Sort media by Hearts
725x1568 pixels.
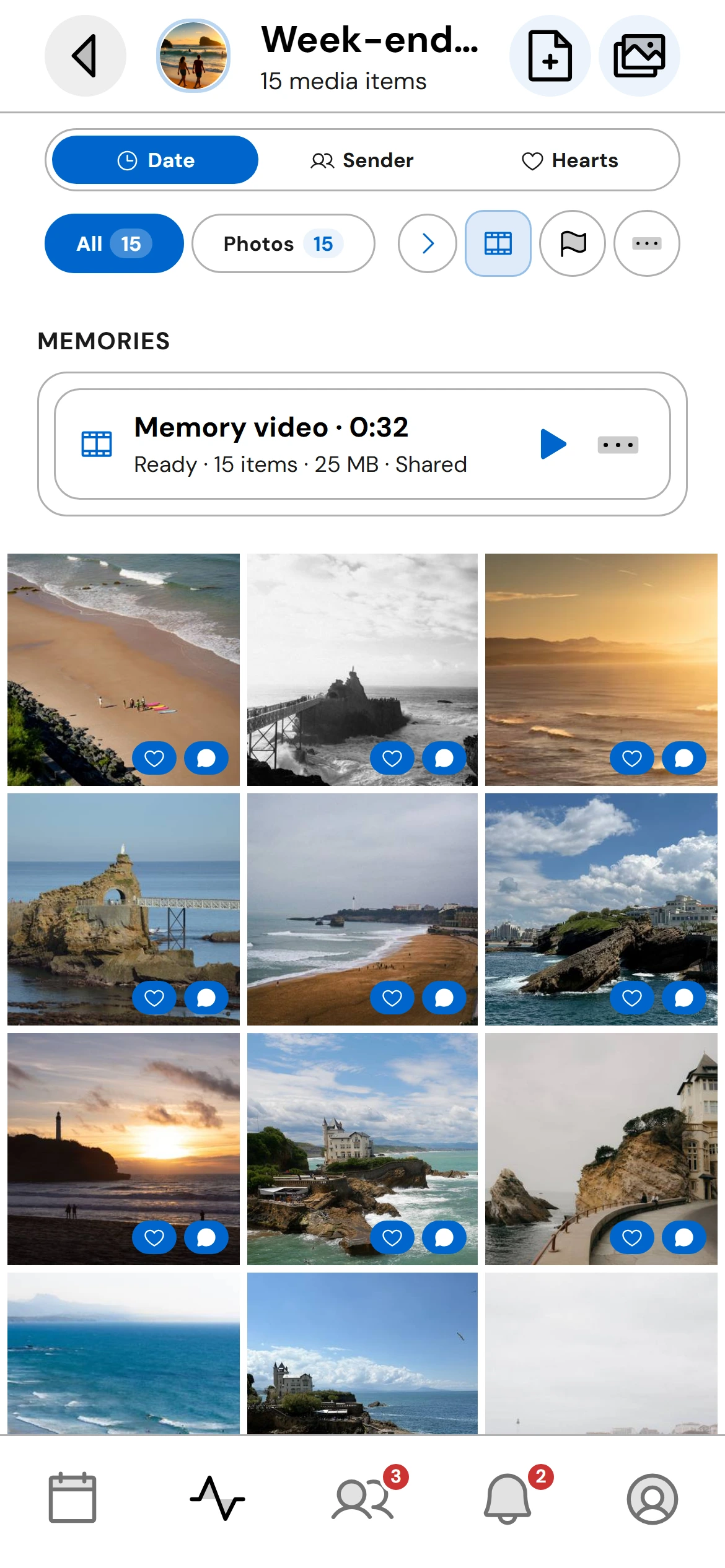coord(570,160)
